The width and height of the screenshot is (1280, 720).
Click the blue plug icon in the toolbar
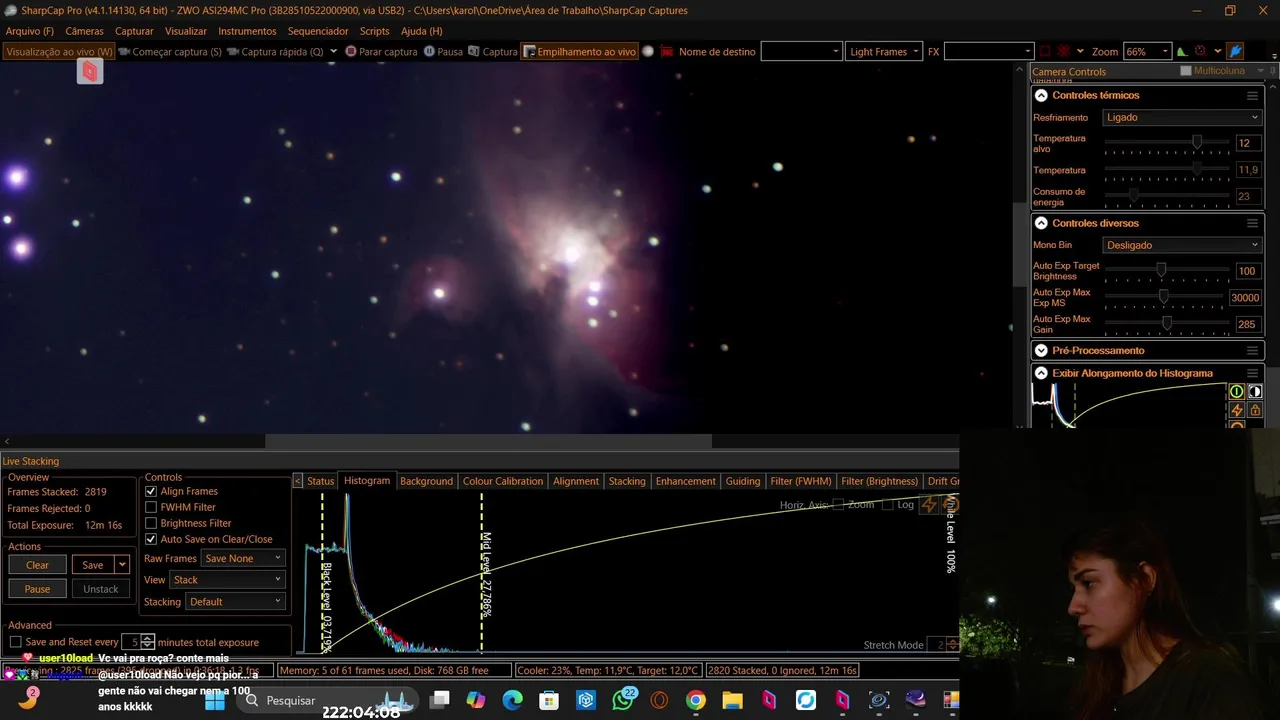[1235, 51]
